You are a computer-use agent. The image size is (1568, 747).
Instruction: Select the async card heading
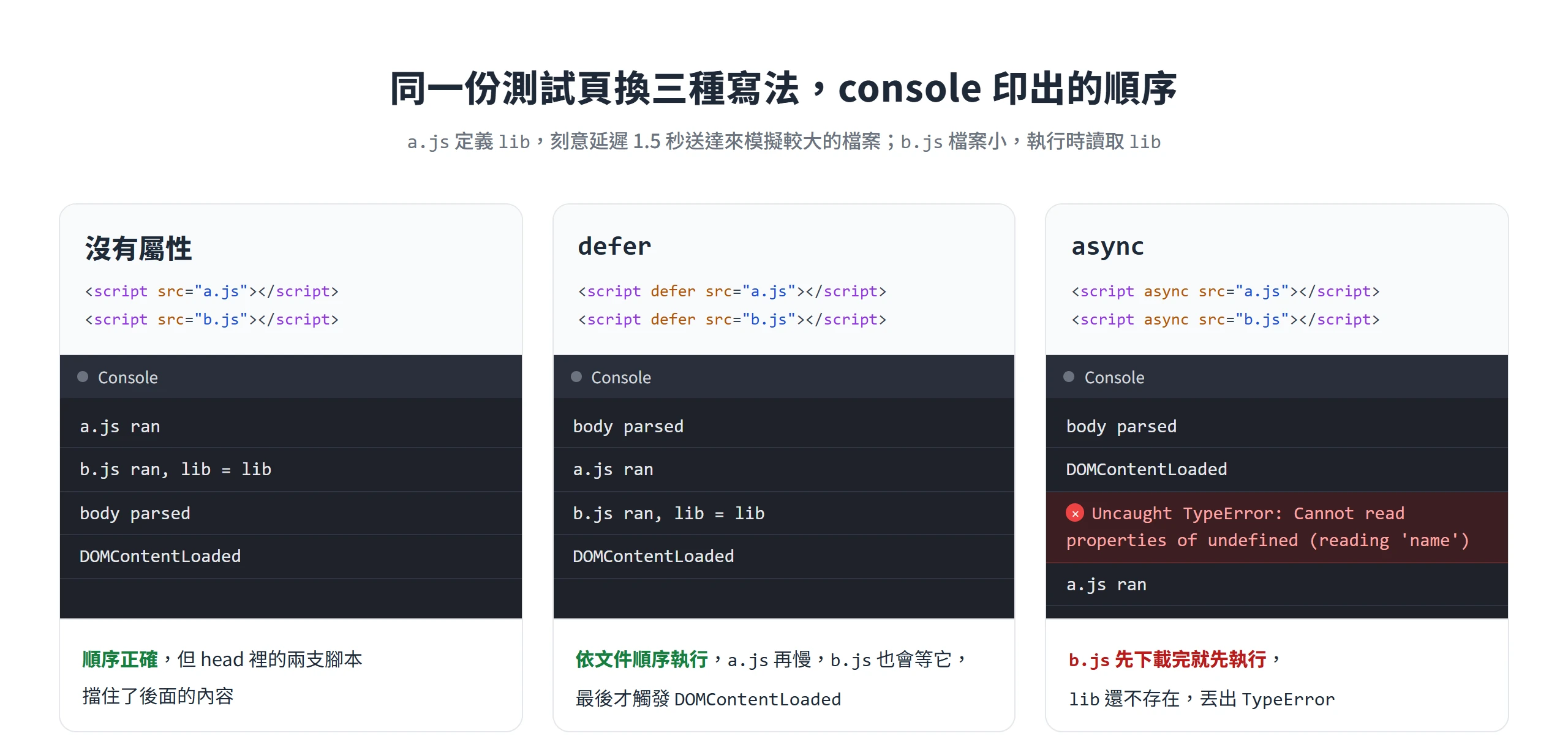pyautogui.click(x=1107, y=246)
